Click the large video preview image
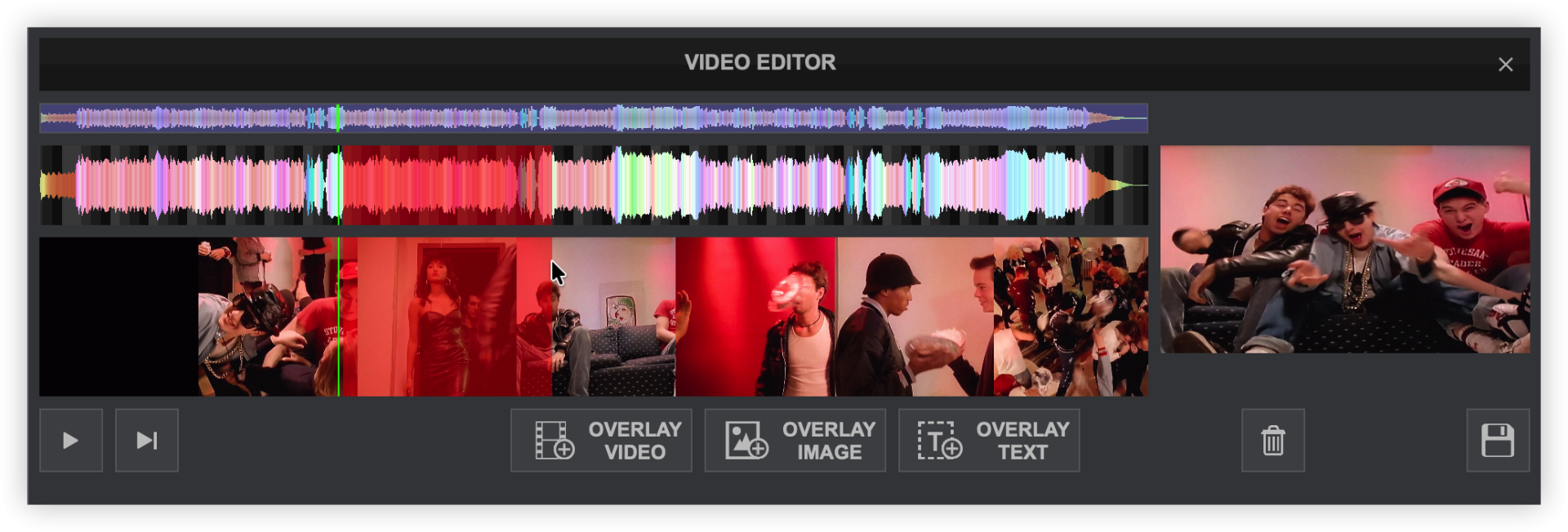 tap(1345, 250)
